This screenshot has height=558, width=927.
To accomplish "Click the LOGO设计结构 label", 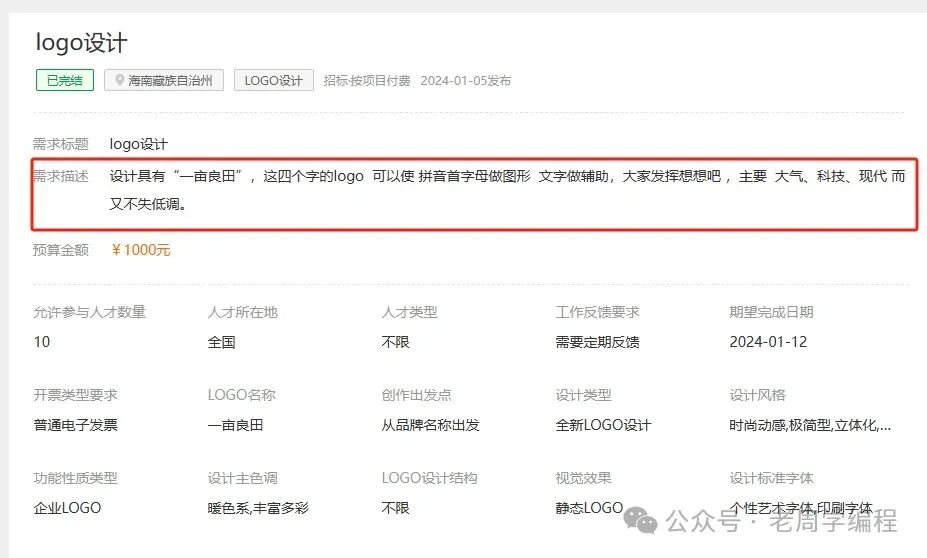I will click(429, 478).
